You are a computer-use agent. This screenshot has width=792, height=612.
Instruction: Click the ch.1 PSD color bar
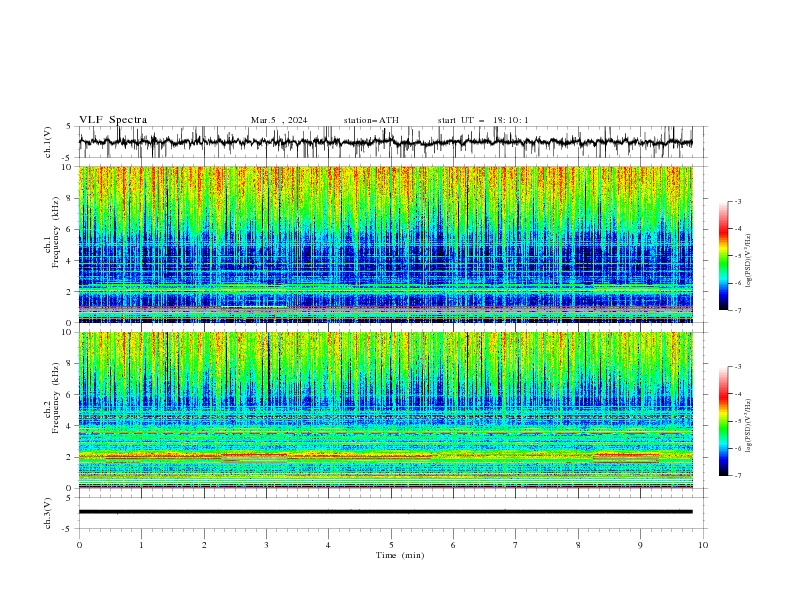coord(723,255)
